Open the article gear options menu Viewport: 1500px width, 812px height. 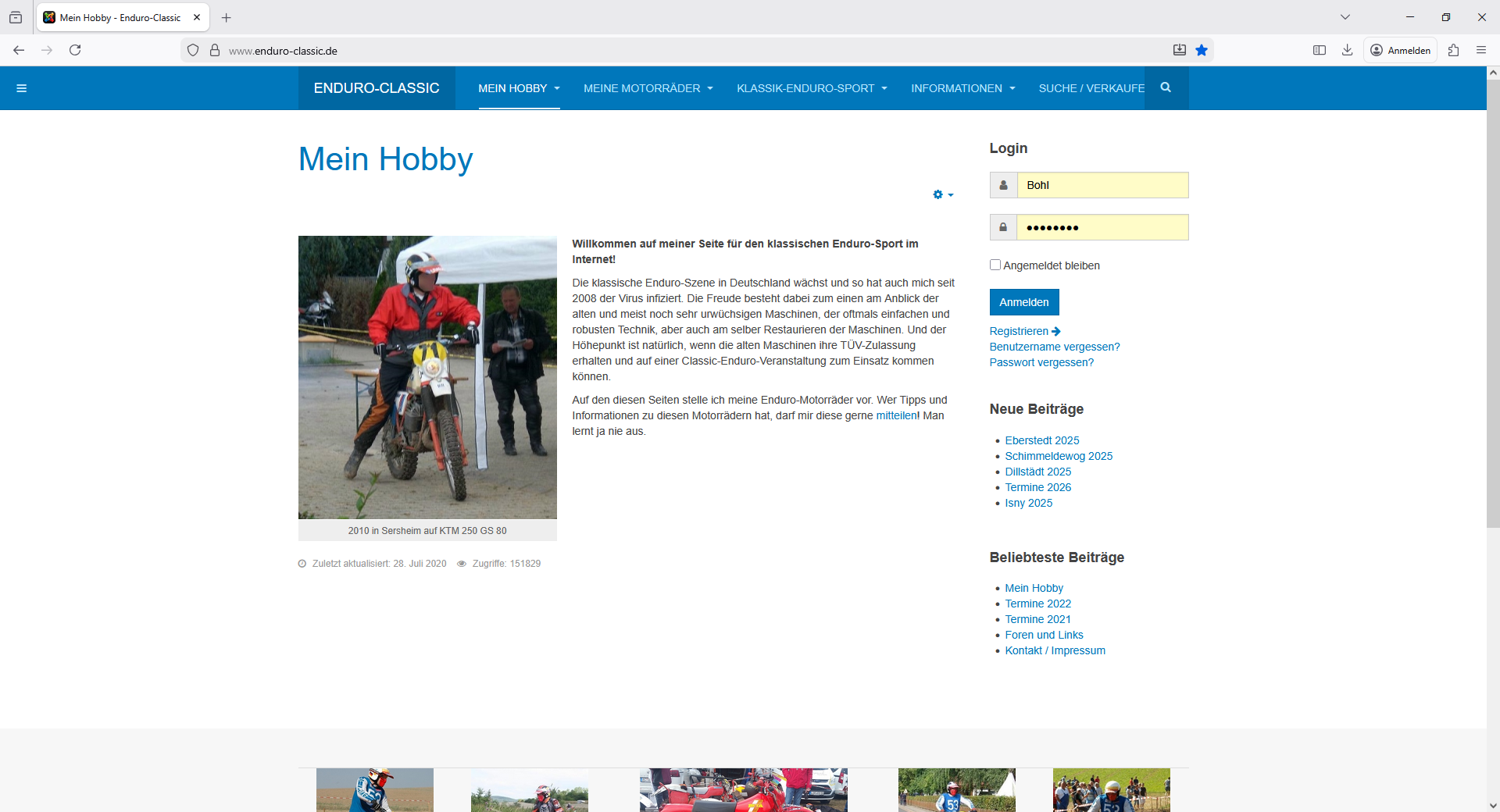(942, 194)
